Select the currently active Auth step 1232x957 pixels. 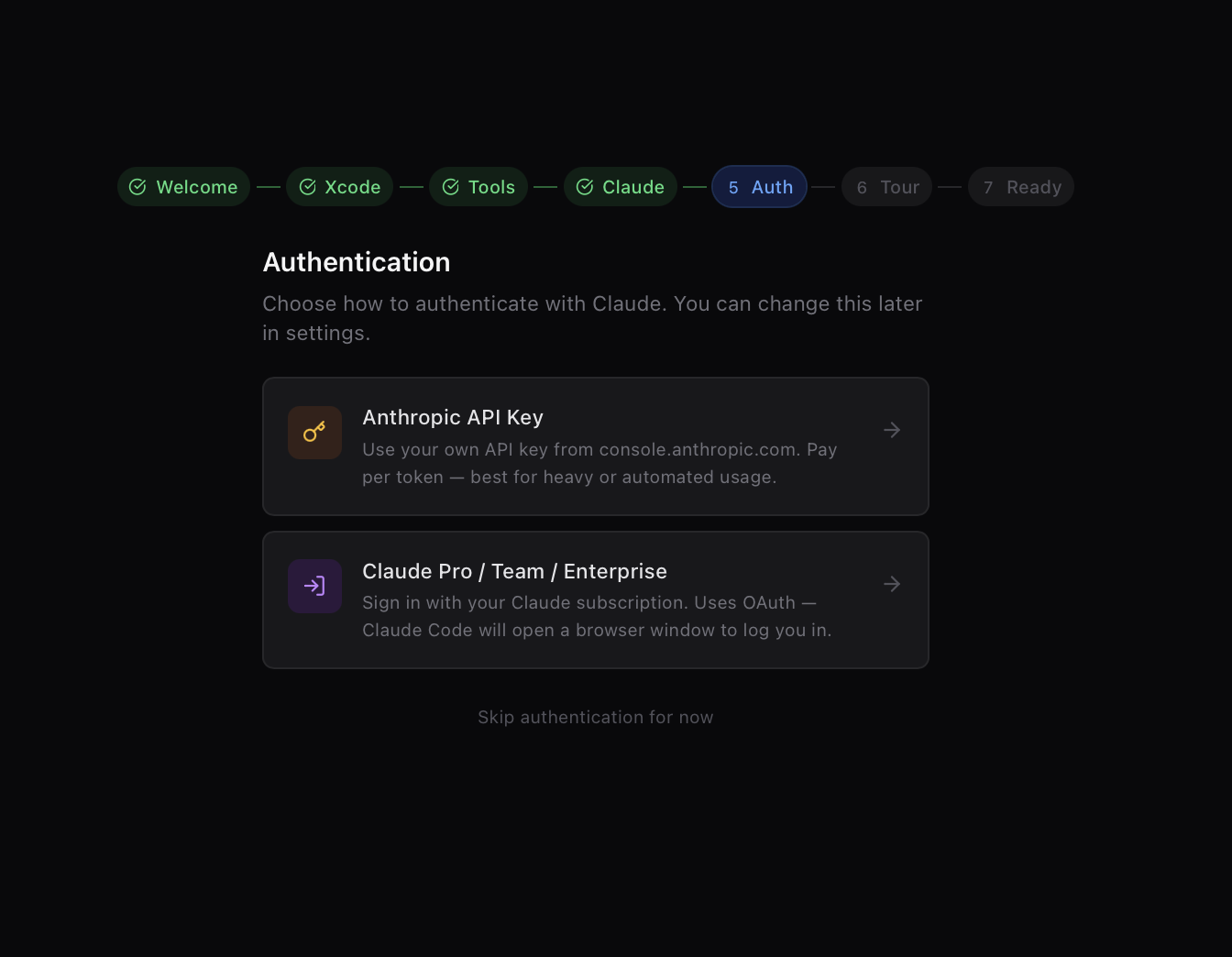[759, 186]
